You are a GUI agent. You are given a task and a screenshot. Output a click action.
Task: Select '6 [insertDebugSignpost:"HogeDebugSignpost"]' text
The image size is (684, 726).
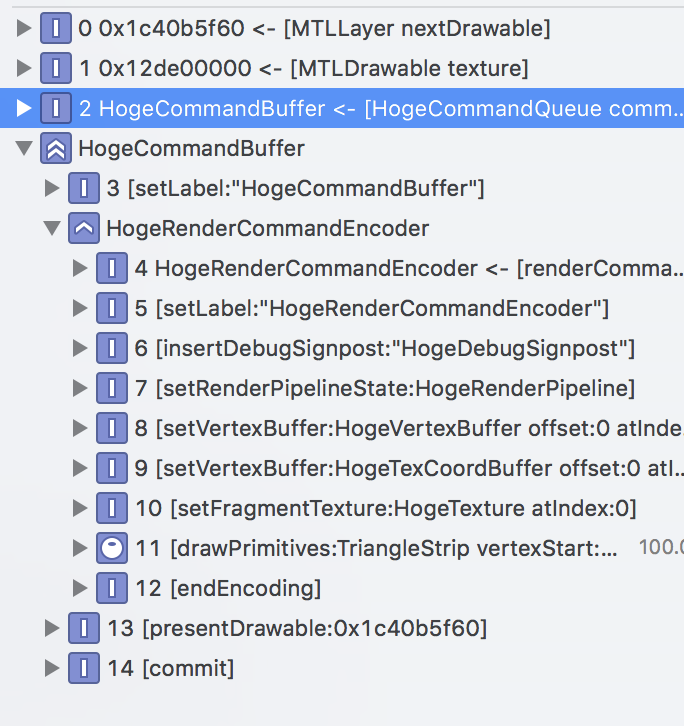[384, 349]
